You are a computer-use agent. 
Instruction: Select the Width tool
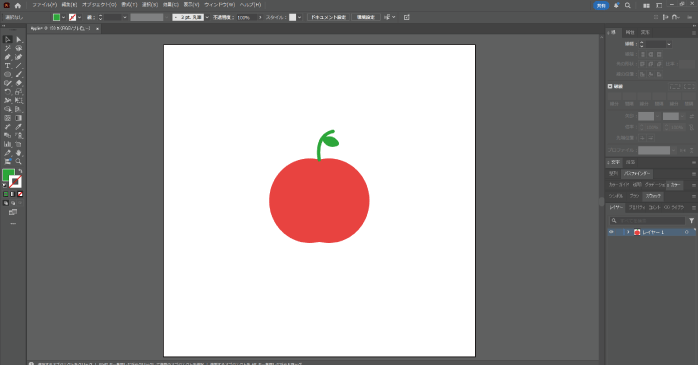[x=8, y=101]
